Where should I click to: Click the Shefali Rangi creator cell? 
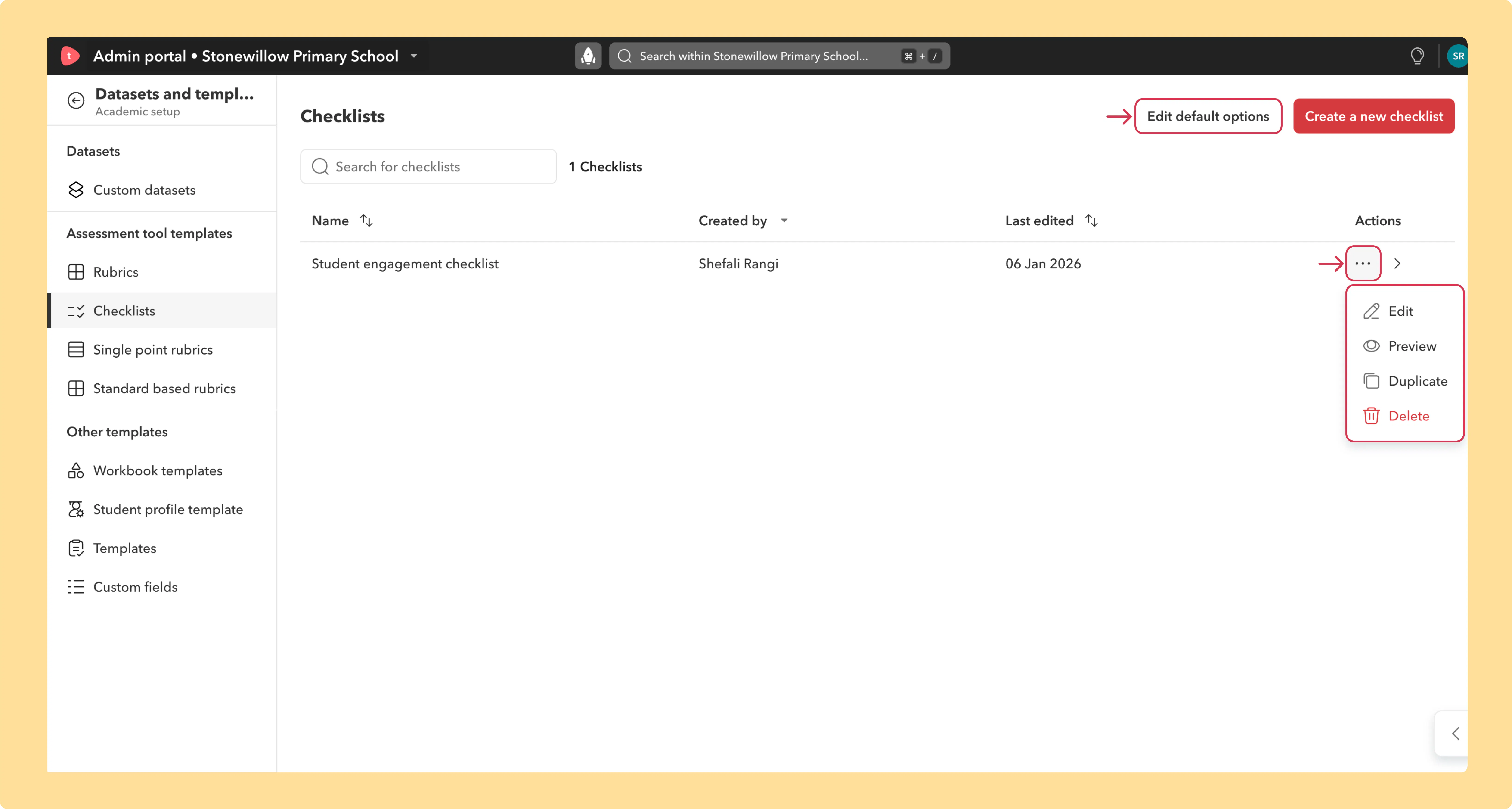pos(738,264)
